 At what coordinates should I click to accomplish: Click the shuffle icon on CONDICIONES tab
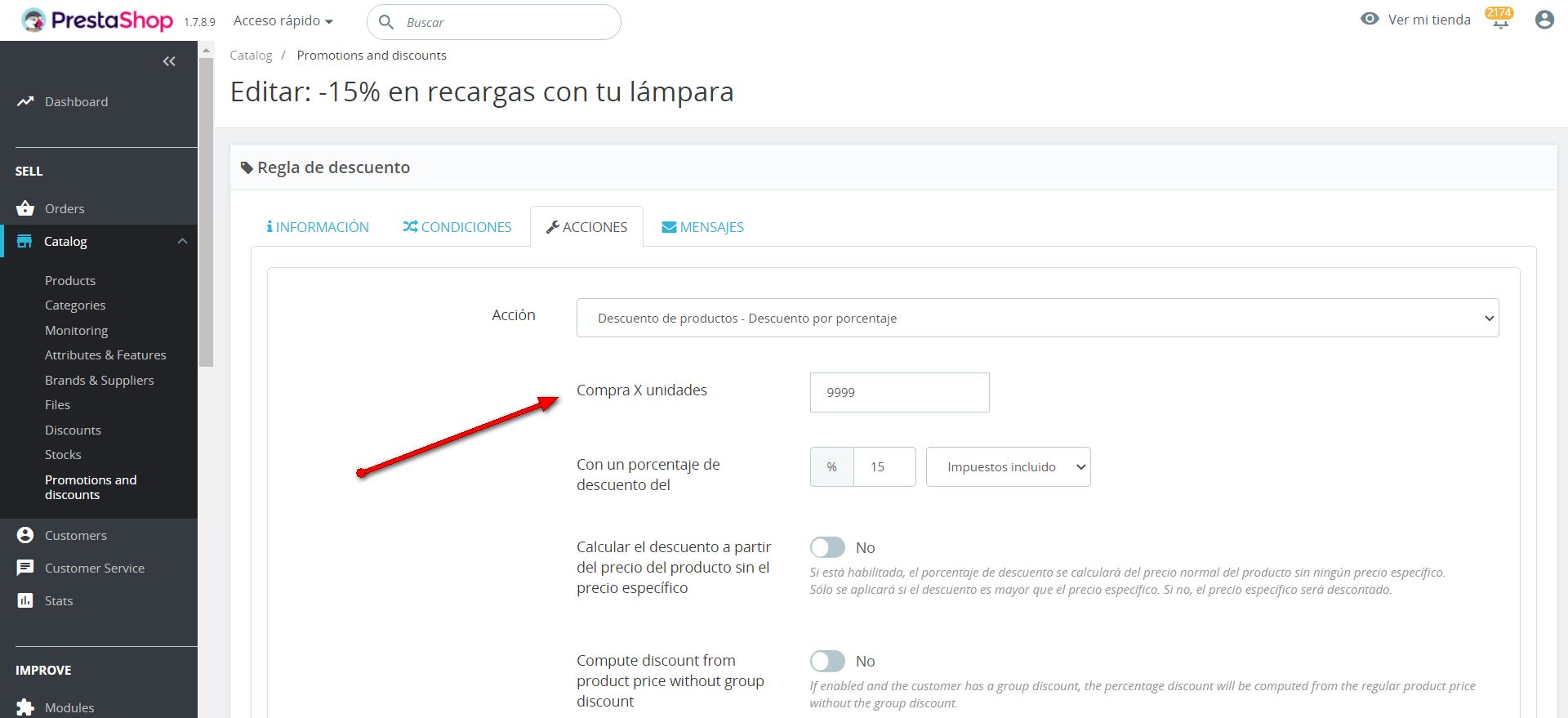(x=410, y=226)
